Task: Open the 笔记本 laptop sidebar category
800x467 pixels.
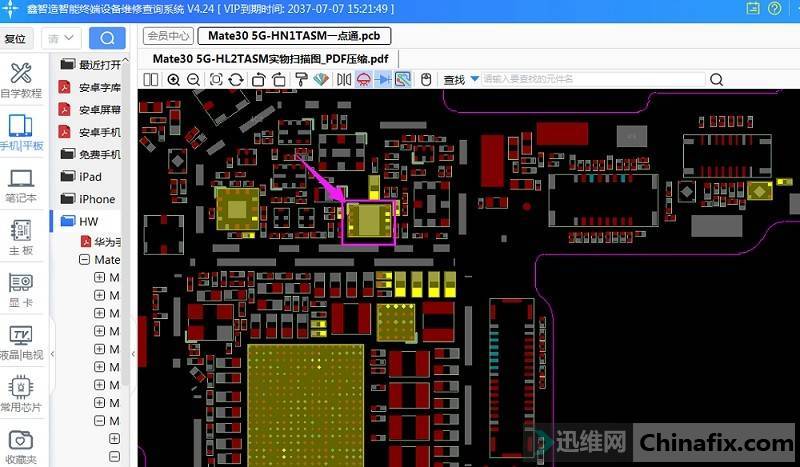Action: [x=20, y=184]
